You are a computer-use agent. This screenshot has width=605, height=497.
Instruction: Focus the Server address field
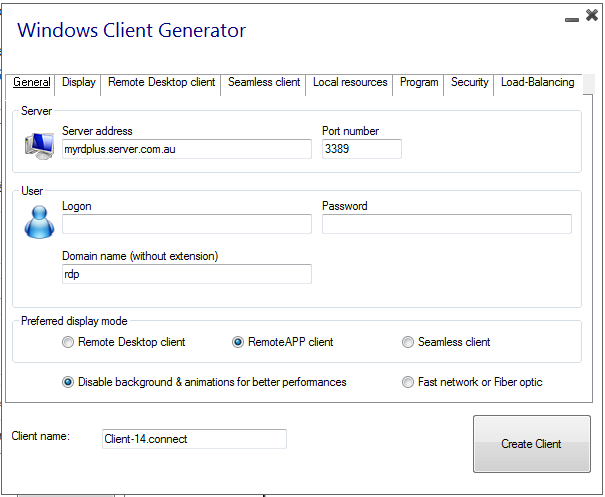coord(187,149)
